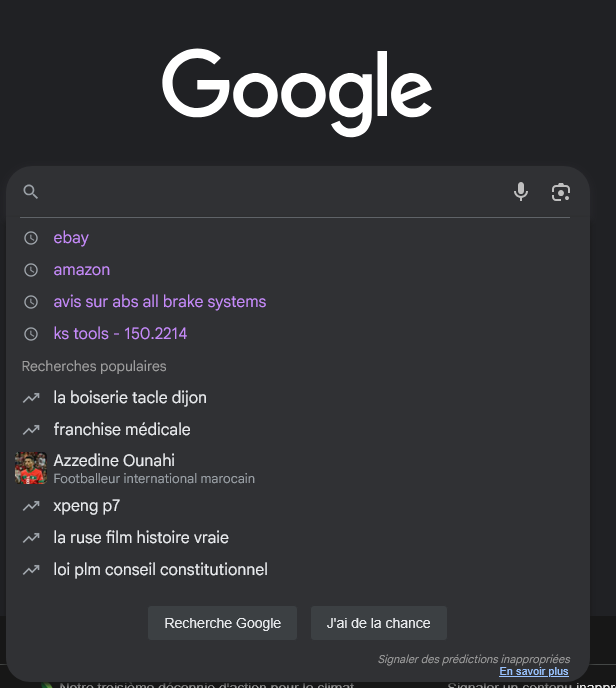Image resolution: width=616 pixels, height=688 pixels.
Task: Click trending arrow icon beside xpeng p7
Action: (31, 506)
